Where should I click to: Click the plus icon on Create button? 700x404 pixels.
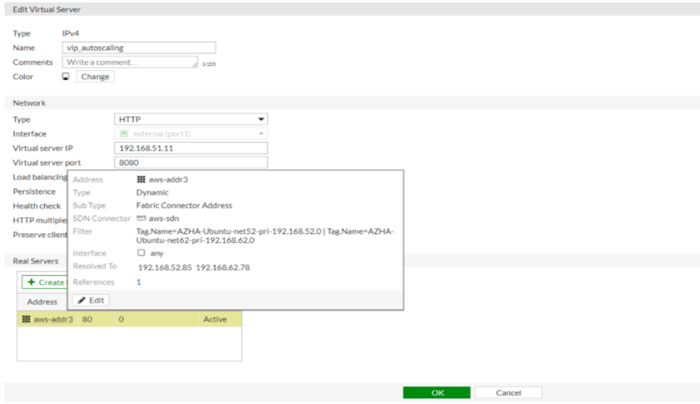click(31, 283)
